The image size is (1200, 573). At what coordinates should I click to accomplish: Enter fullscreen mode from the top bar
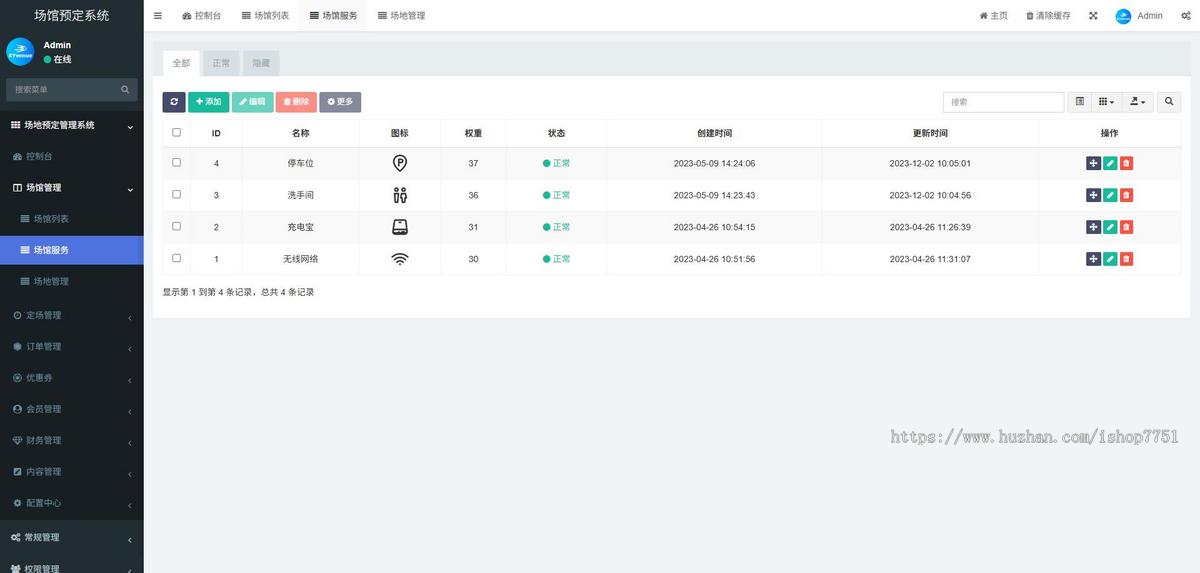[1093, 16]
